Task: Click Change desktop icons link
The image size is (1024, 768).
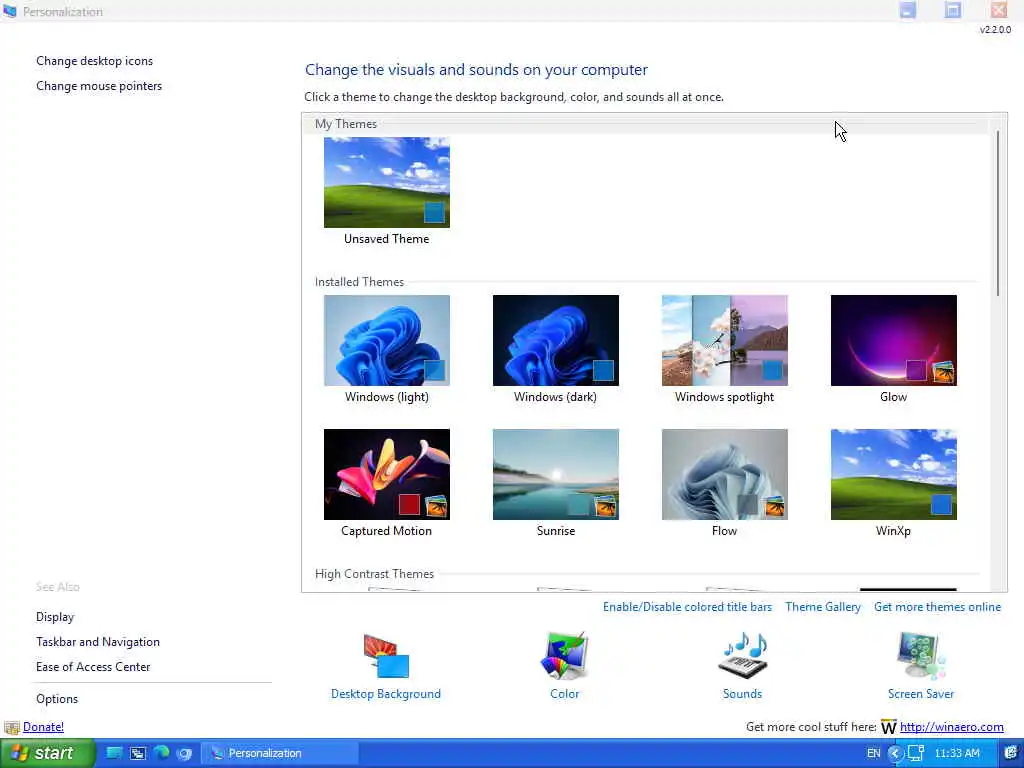Action: click(94, 61)
